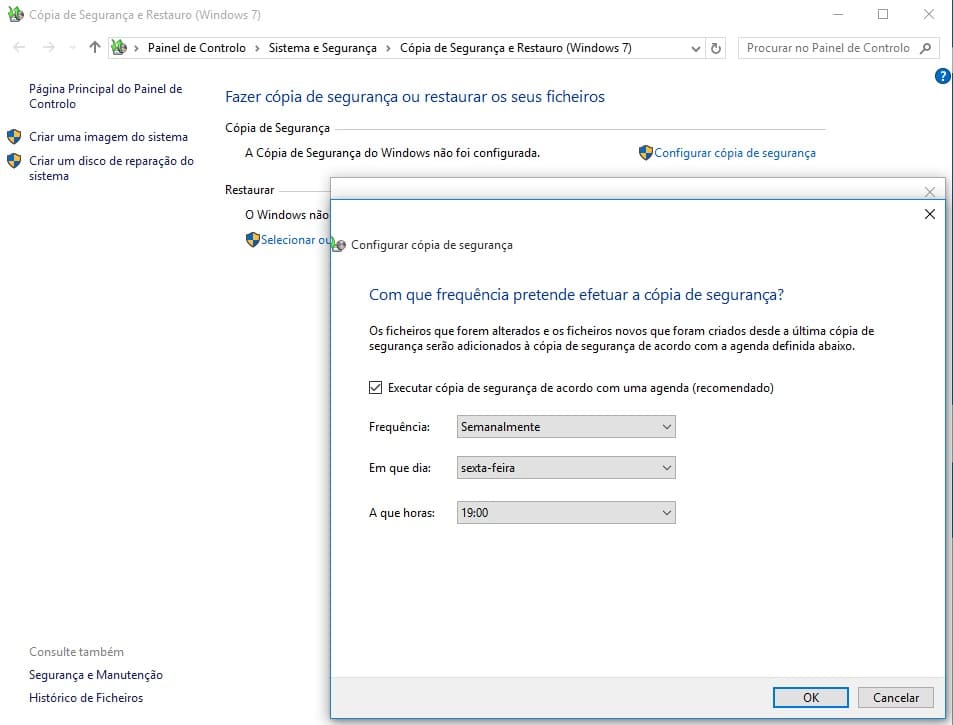Image resolution: width=953 pixels, height=725 pixels.
Task: Click the app icon in the window title bar
Action: tap(15, 14)
